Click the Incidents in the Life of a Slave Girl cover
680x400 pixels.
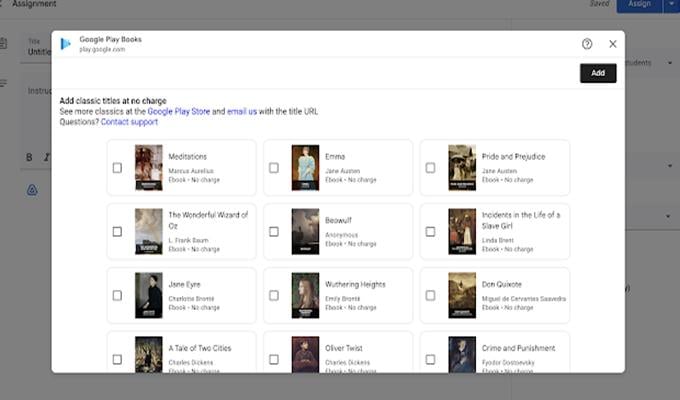(462, 231)
